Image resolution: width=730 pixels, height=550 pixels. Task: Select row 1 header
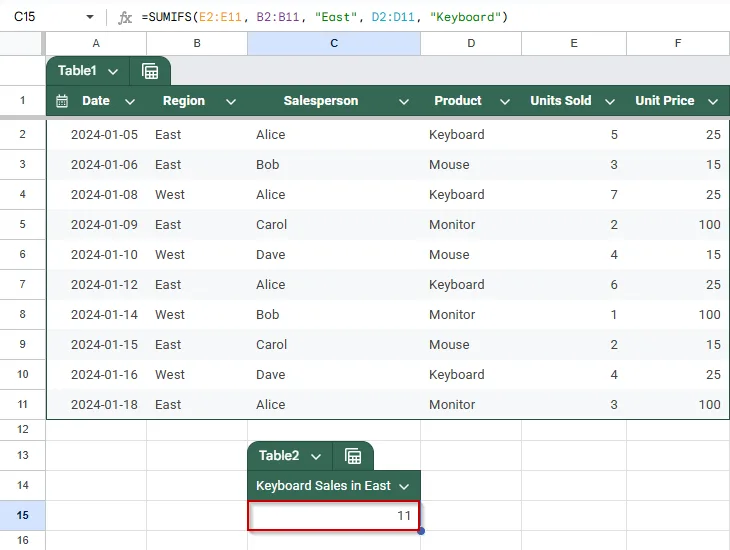[22, 100]
